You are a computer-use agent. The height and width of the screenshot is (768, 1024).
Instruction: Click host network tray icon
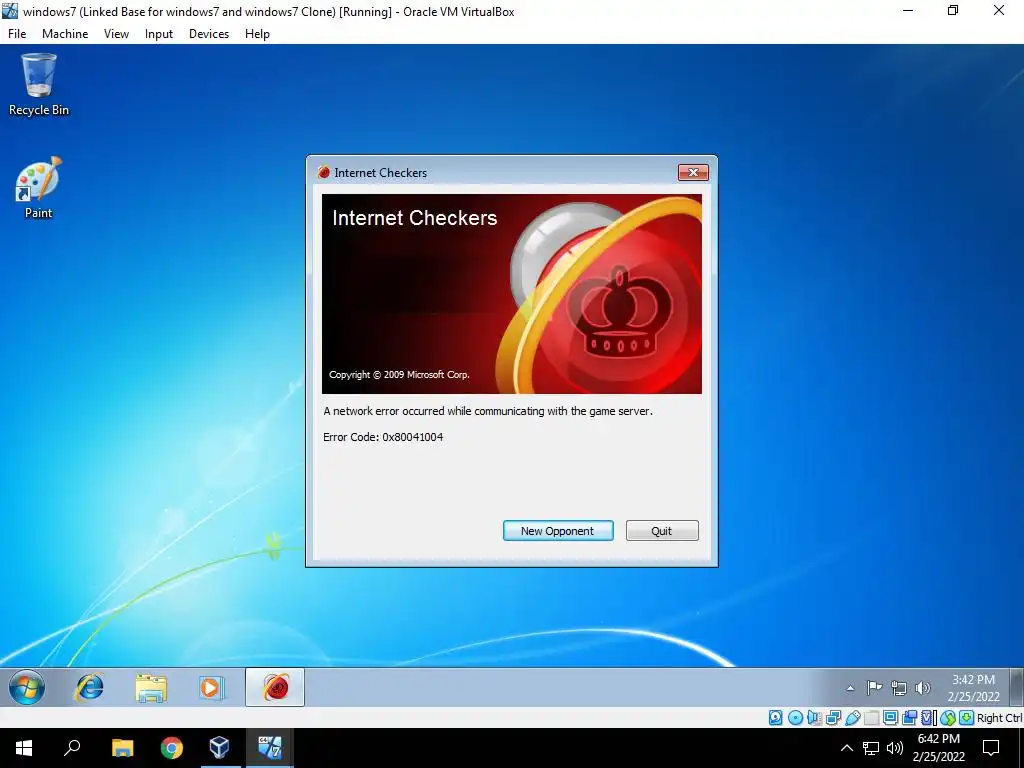(x=871, y=748)
